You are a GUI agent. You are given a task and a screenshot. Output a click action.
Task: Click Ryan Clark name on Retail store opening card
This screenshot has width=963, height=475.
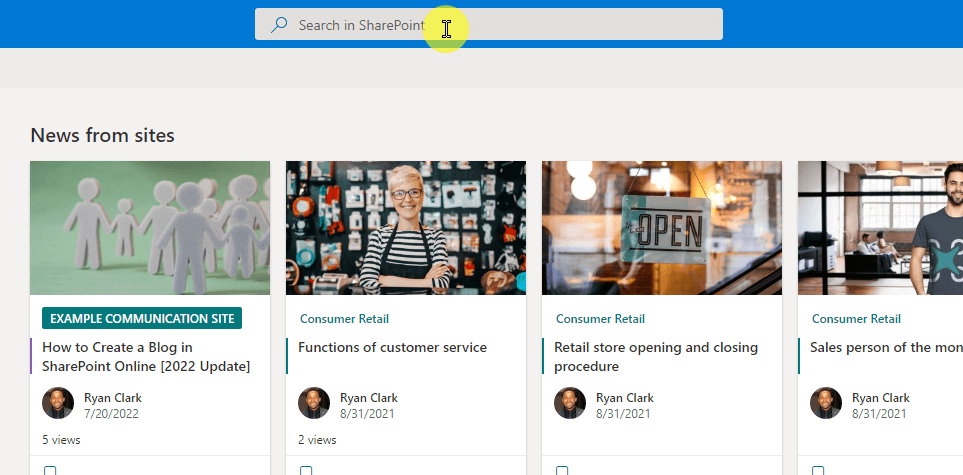(x=625, y=398)
